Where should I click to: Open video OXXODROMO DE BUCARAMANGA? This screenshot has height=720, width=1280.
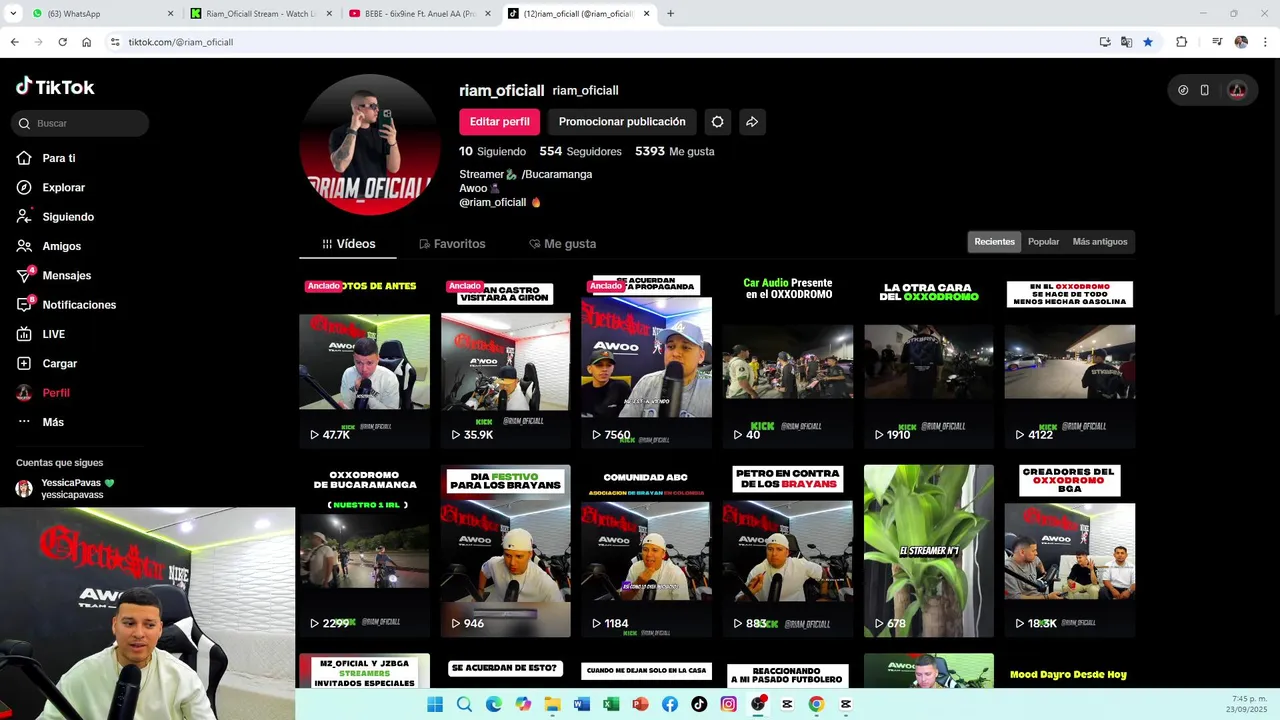(364, 551)
